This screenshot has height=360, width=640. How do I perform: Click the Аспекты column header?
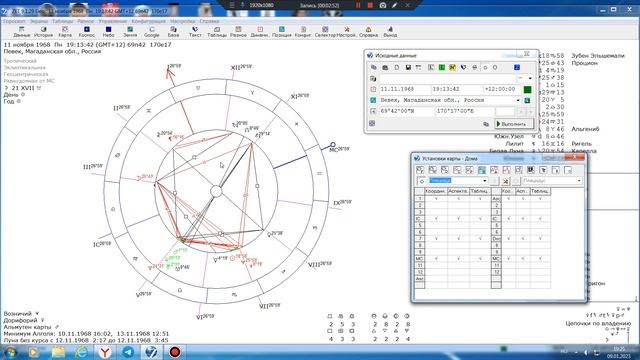coord(458,191)
